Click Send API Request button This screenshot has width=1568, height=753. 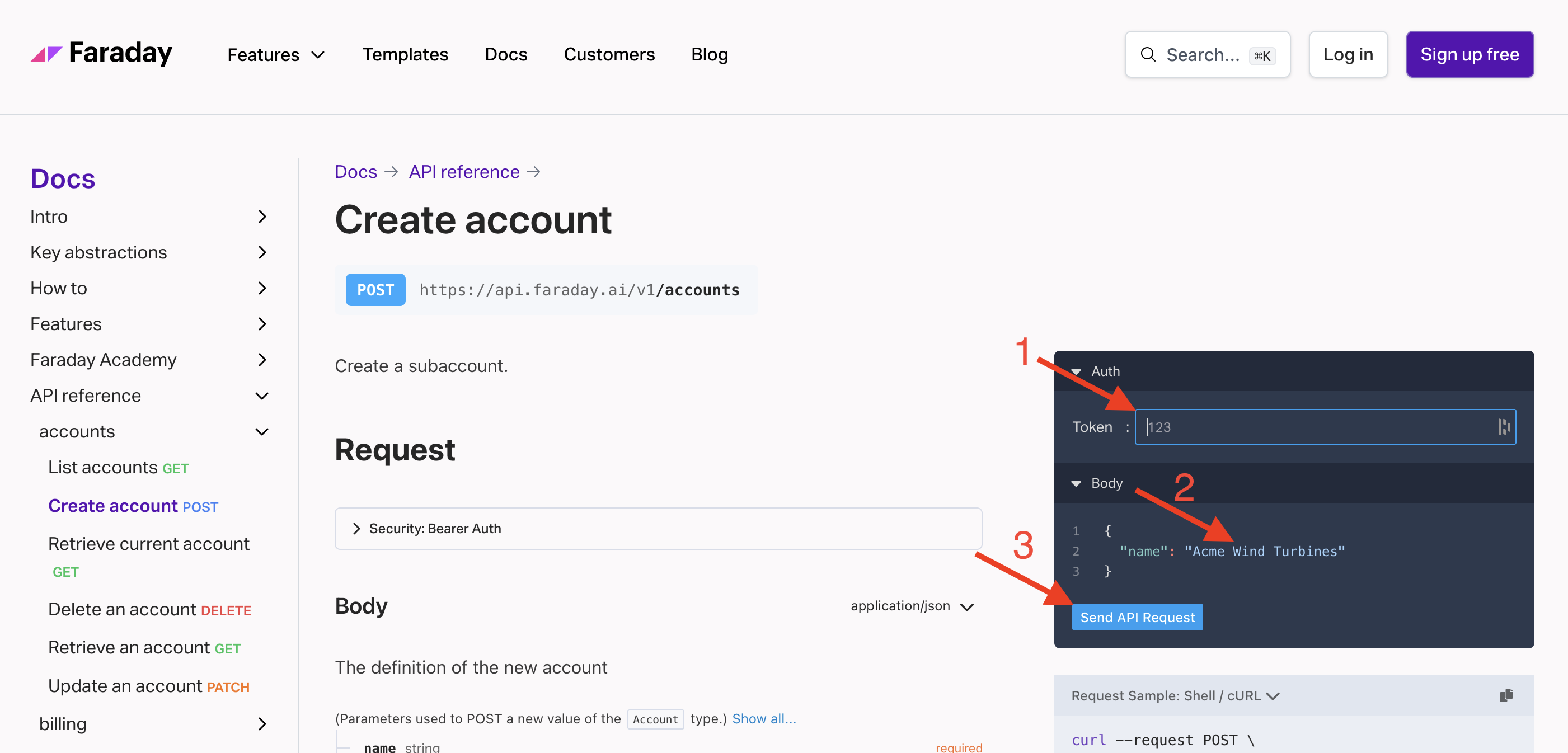pyautogui.click(x=1137, y=617)
